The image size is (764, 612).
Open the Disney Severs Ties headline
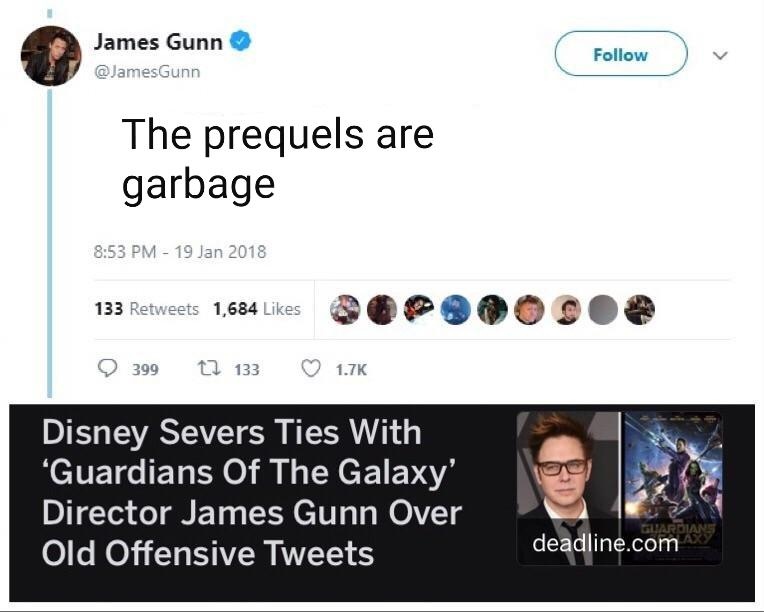[x=251, y=493]
